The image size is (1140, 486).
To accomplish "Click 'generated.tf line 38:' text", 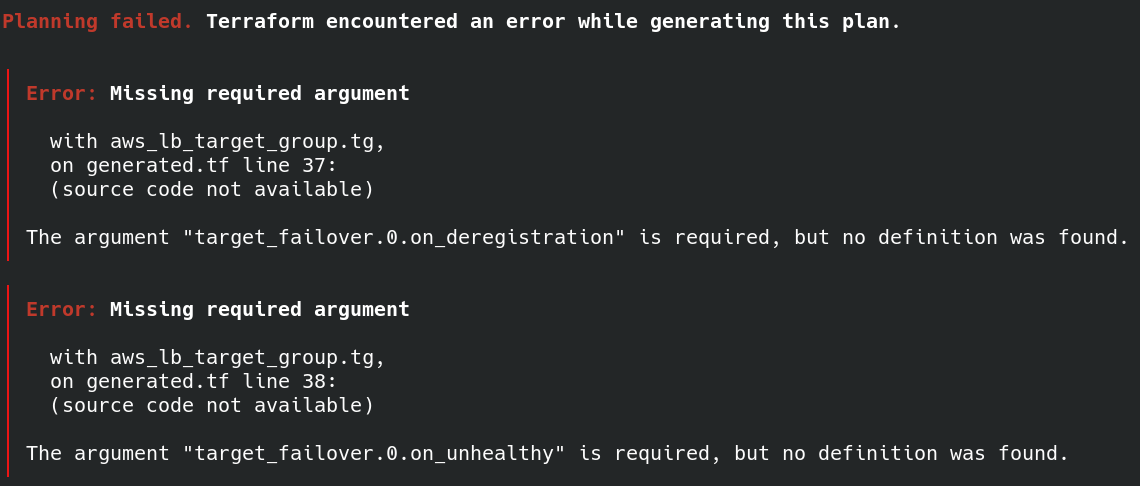I will click(212, 382).
